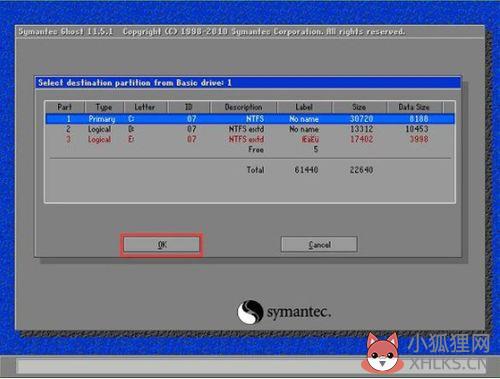Click the Size column header
500x379 pixels.
coord(359,107)
